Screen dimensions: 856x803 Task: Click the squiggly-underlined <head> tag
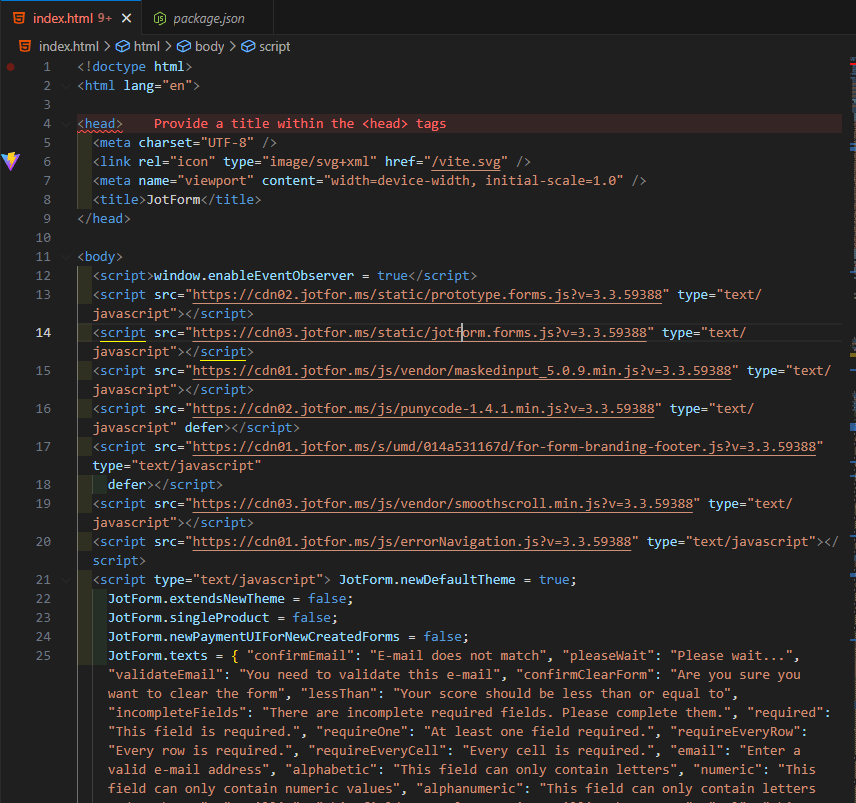[x=100, y=124]
